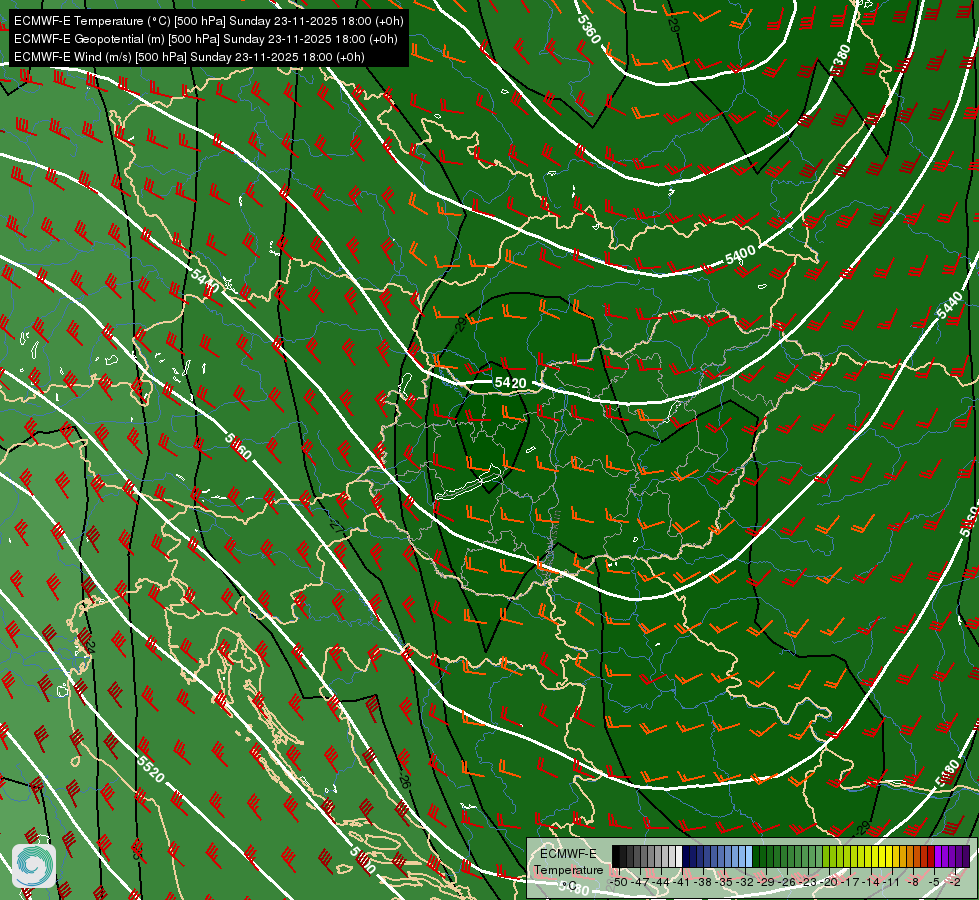This screenshot has width=979, height=900.
Task: Pick the dark navy -41 legend color cell
Action: (x=686, y=856)
